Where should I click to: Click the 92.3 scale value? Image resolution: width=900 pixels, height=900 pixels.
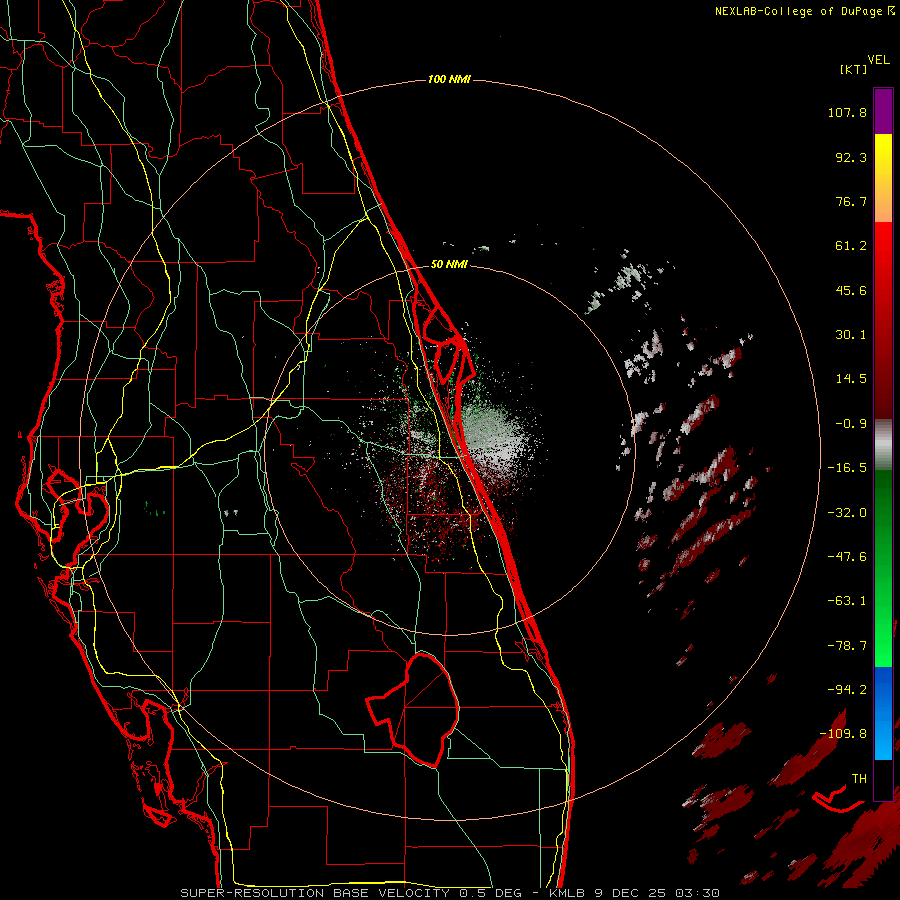pyautogui.click(x=851, y=157)
